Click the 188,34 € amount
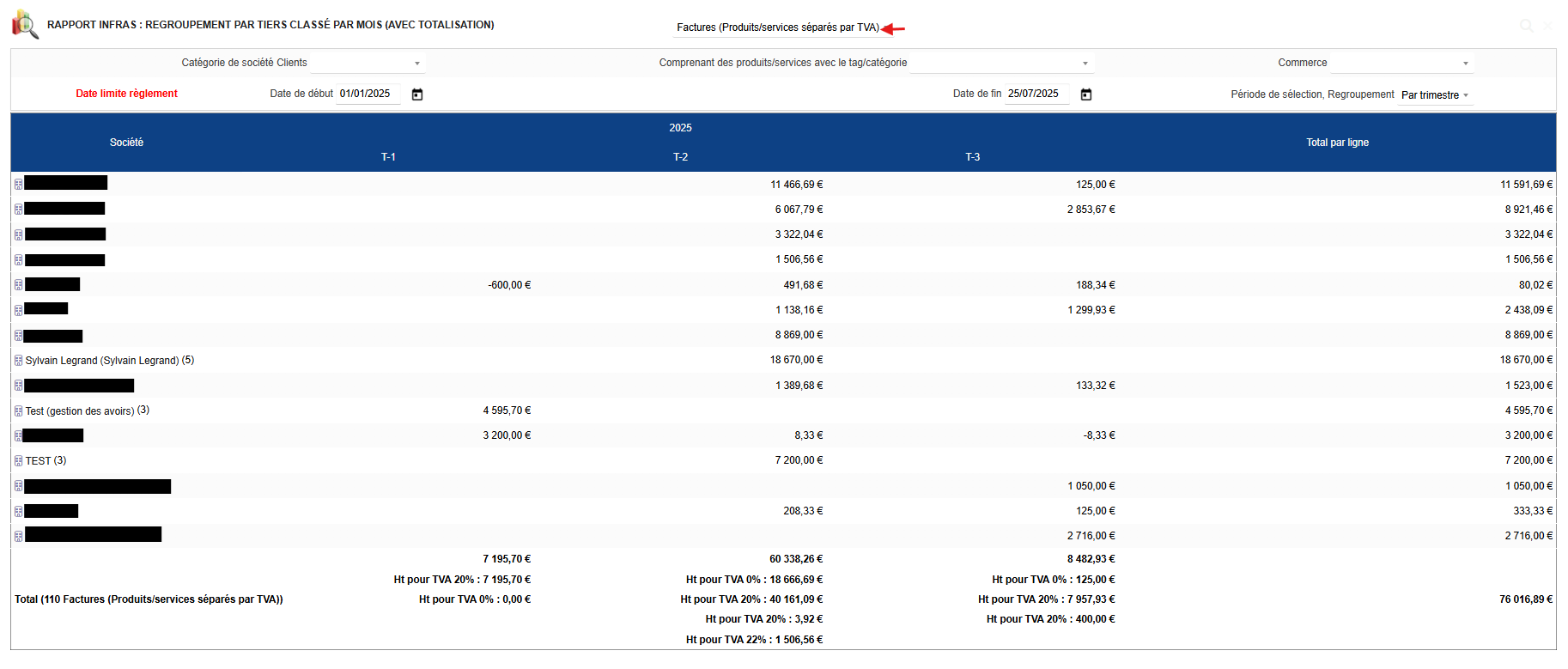Viewport: 1568px width, 669px height. pyautogui.click(x=1096, y=285)
